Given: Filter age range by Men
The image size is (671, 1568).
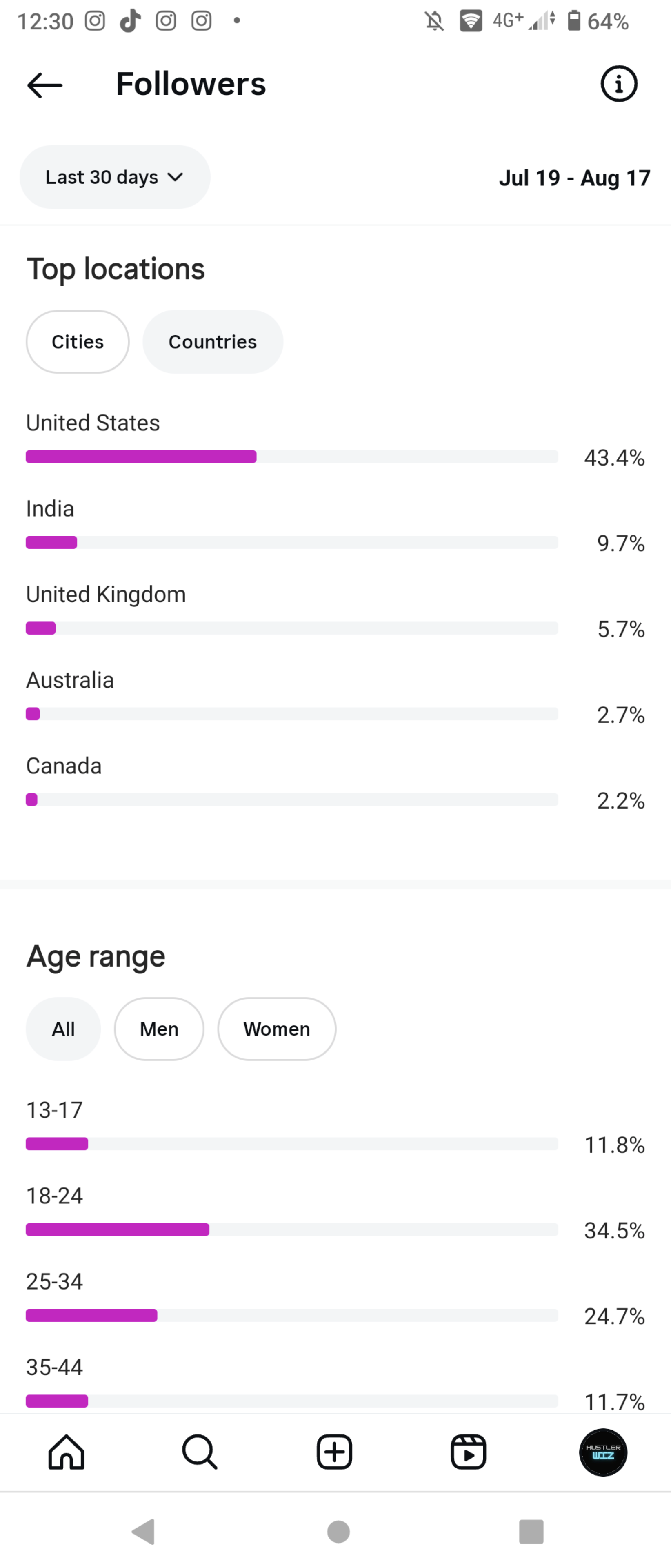Looking at the screenshot, I should click(160, 1029).
